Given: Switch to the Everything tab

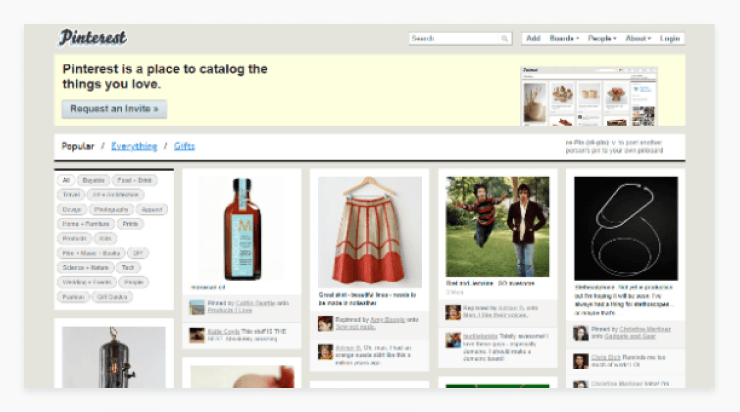Looking at the screenshot, I should 134,146.
